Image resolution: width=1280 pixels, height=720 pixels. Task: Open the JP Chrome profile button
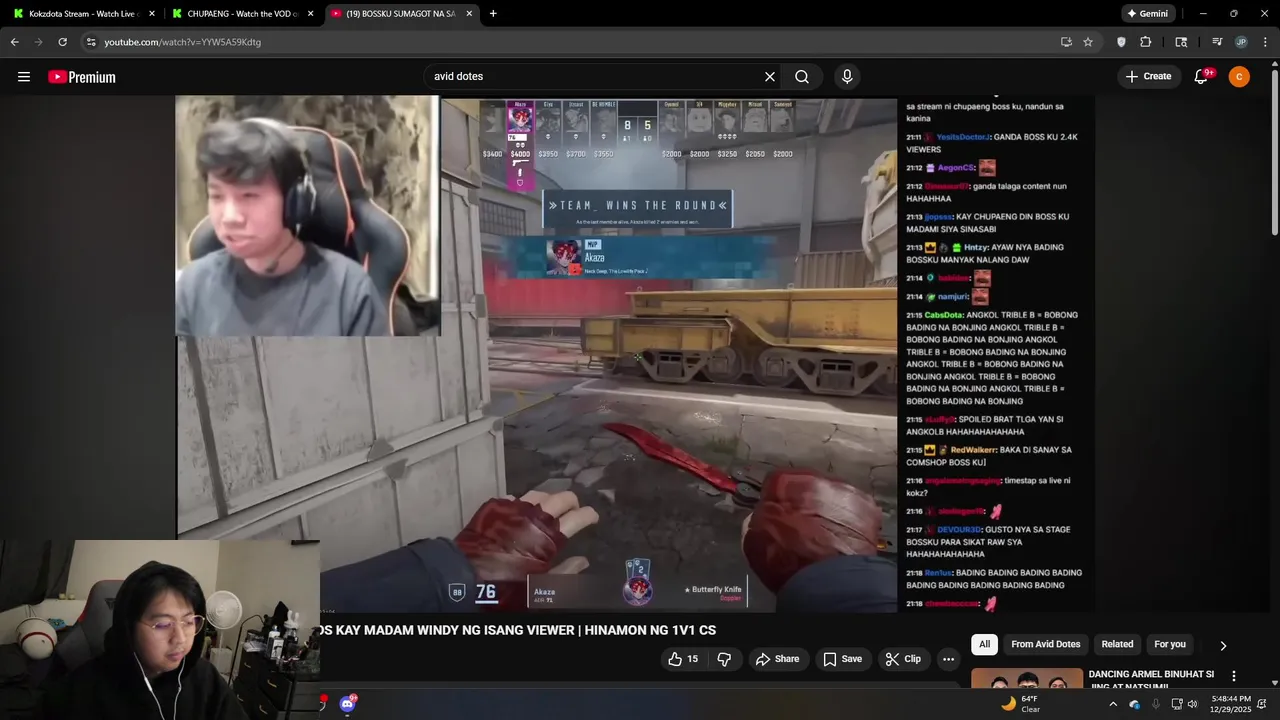coord(1241,42)
